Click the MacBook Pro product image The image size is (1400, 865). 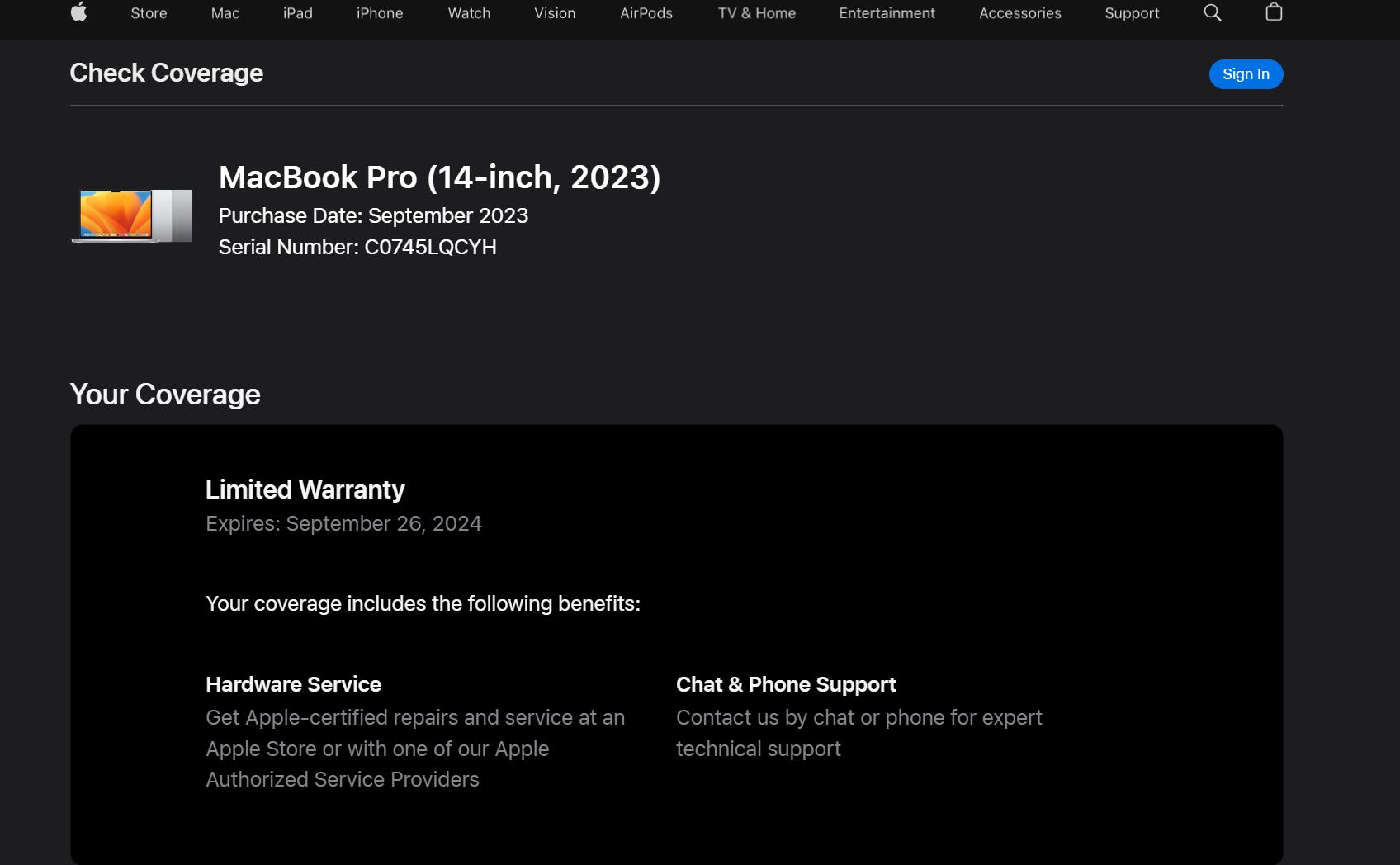132,215
